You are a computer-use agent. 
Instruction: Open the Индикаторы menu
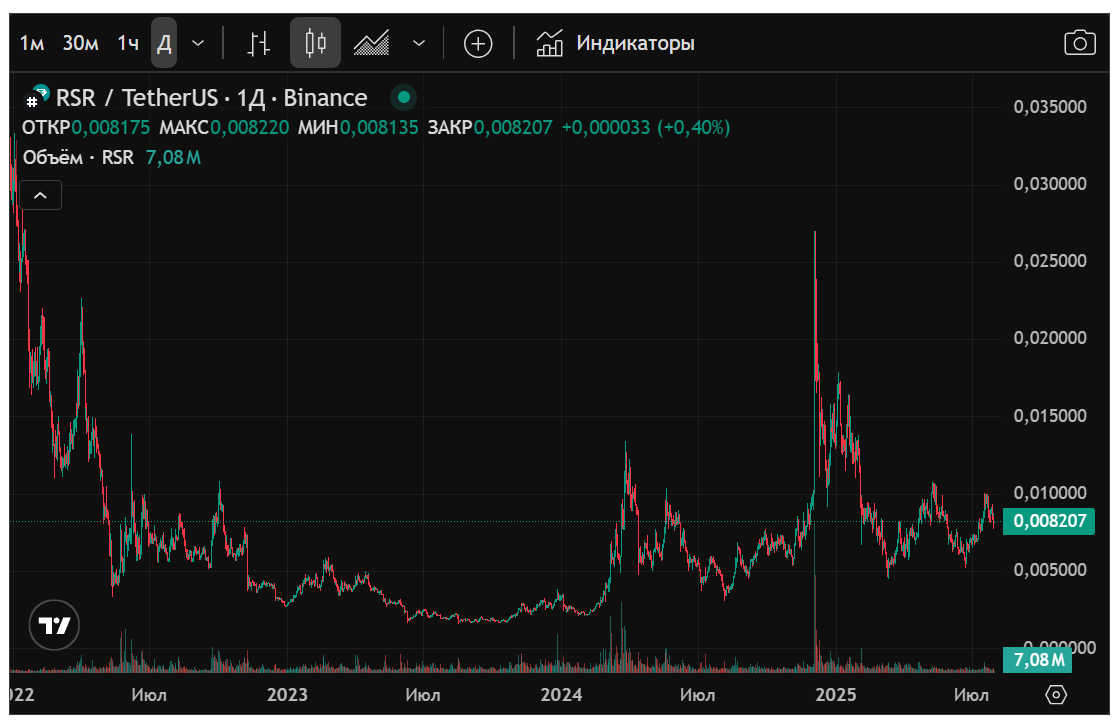(615, 44)
